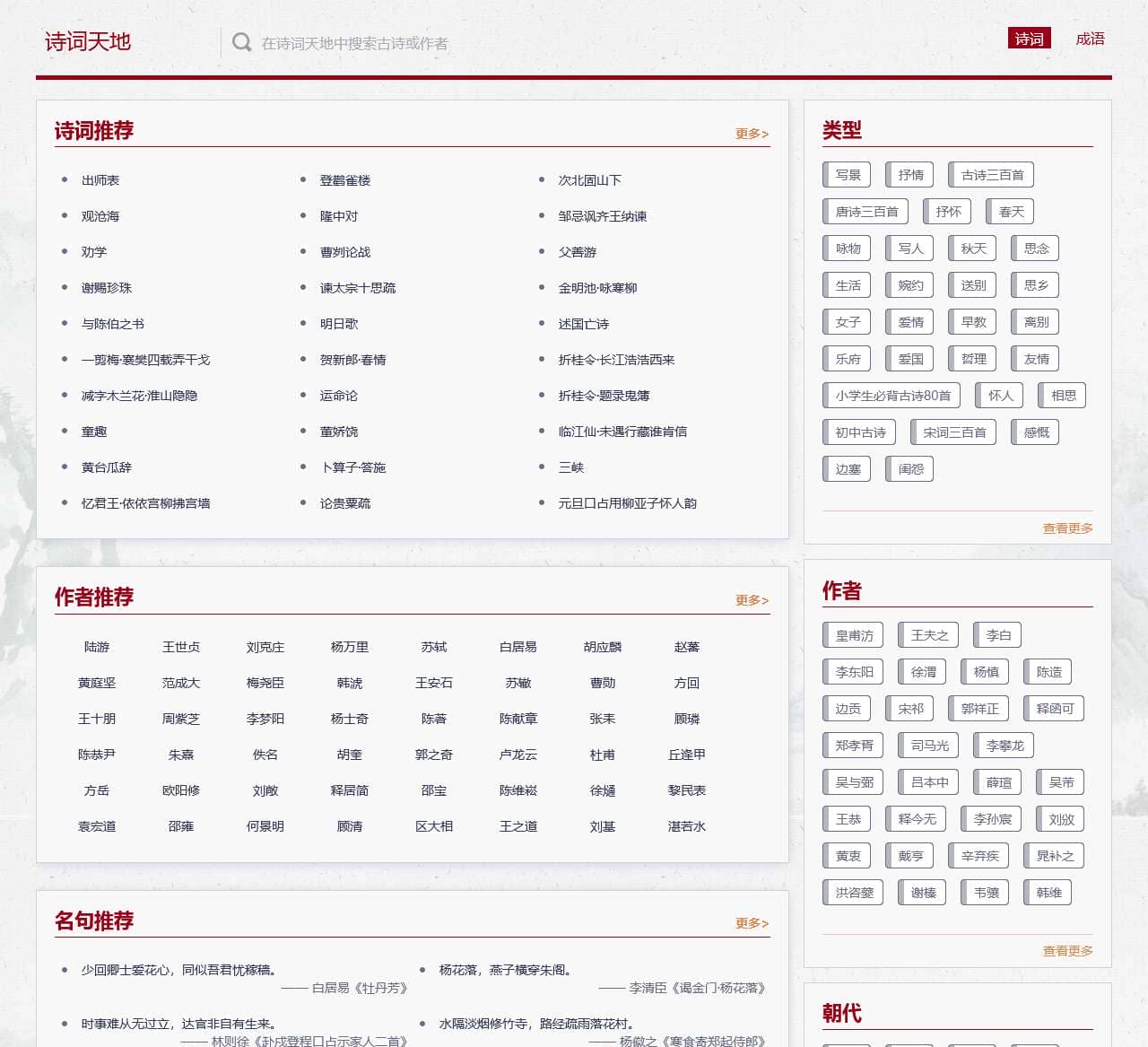Open the poem 童趣
The image size is (1148, 1047).
click(x=94, y=432)
